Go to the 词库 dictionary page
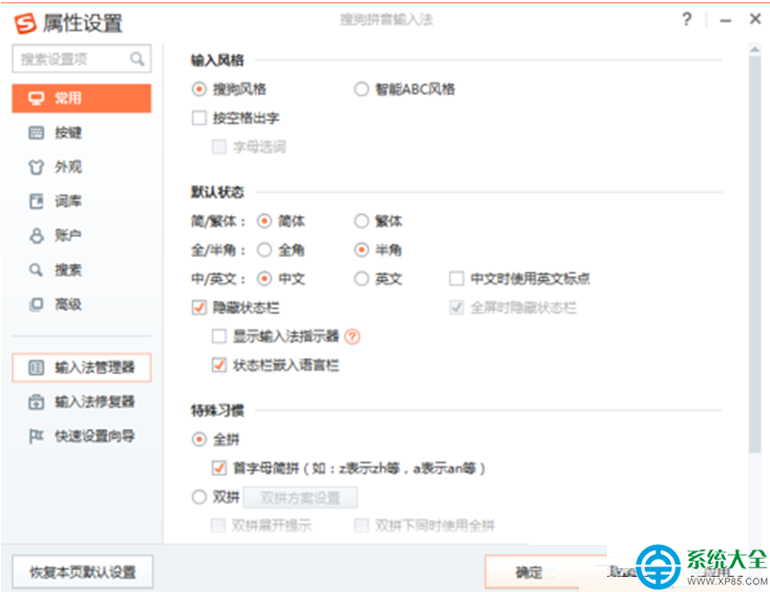This screenshot has height=592, width=770. (82, 201)
